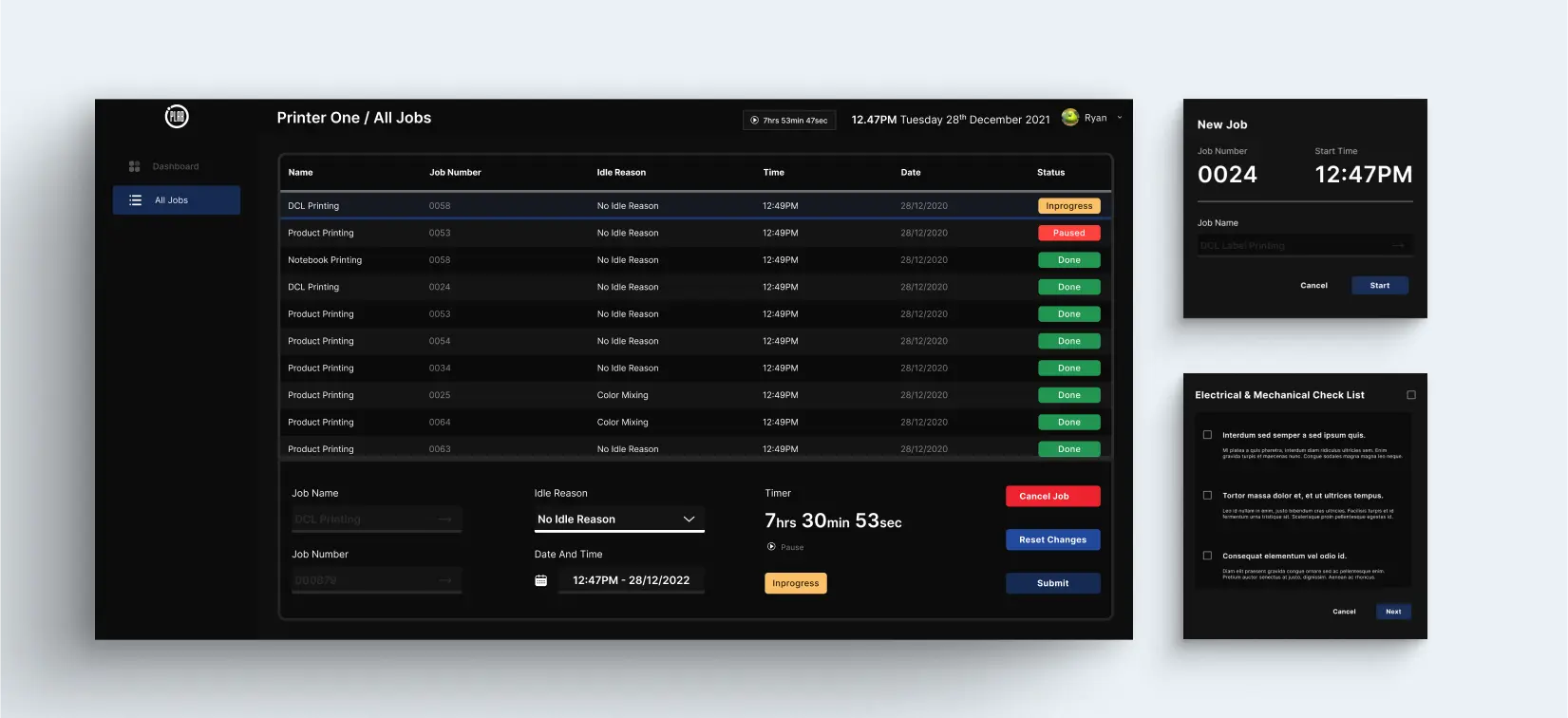
Task: Click the PLRB logo in the sidebar
Action: (x=177, y=117)
